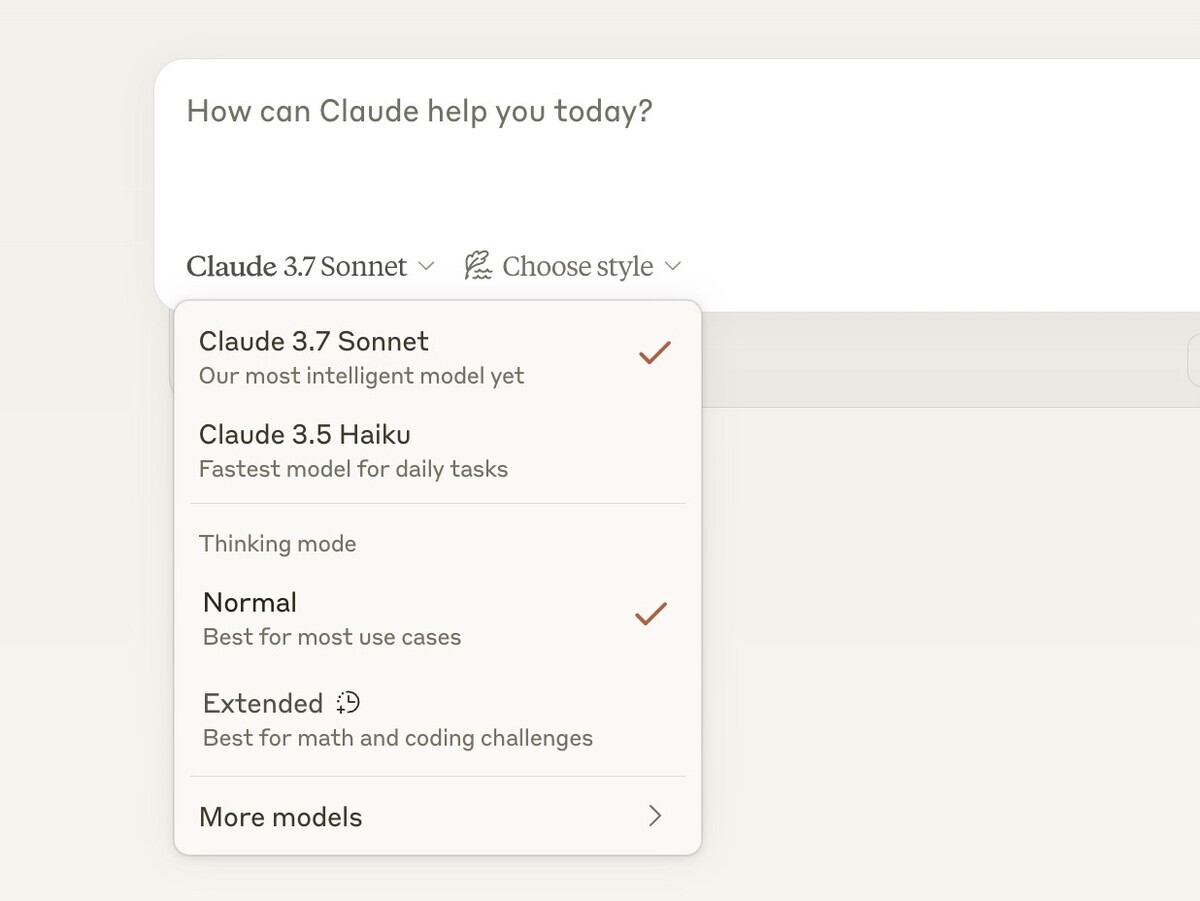Click 'Fastest model for daily tasks' text
Viewport: 1200px width, 901px height.
(354, 469)
